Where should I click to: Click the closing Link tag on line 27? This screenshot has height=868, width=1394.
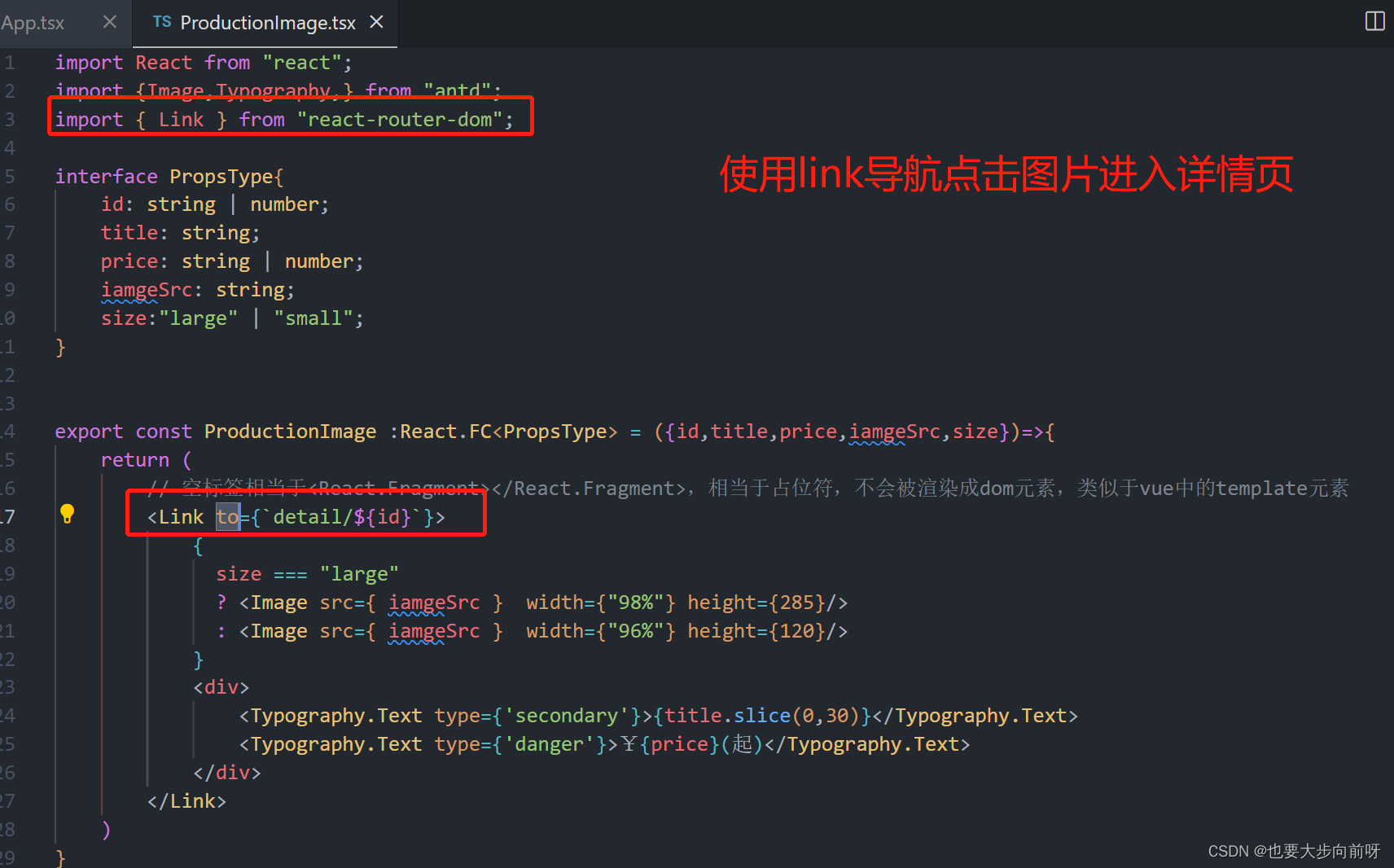pyautogui.click(x=187, y=800)
